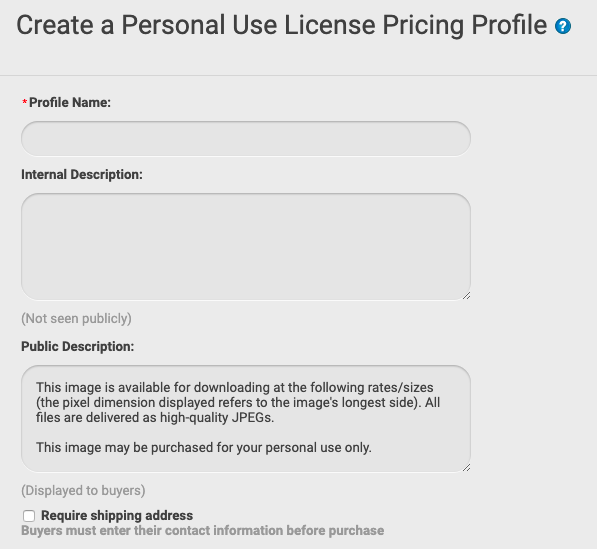Click the Buyers must enter contact information note

203,530
